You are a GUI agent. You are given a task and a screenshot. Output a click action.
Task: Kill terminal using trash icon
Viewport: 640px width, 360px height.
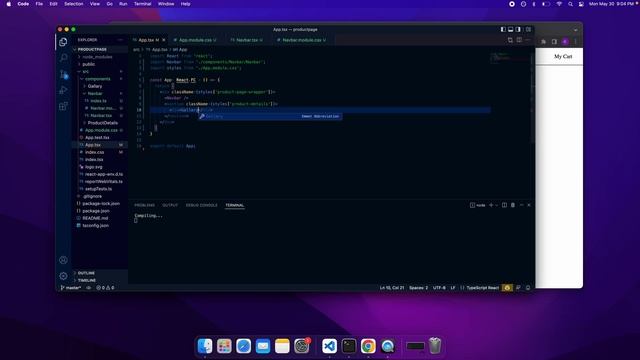(513, 205)
